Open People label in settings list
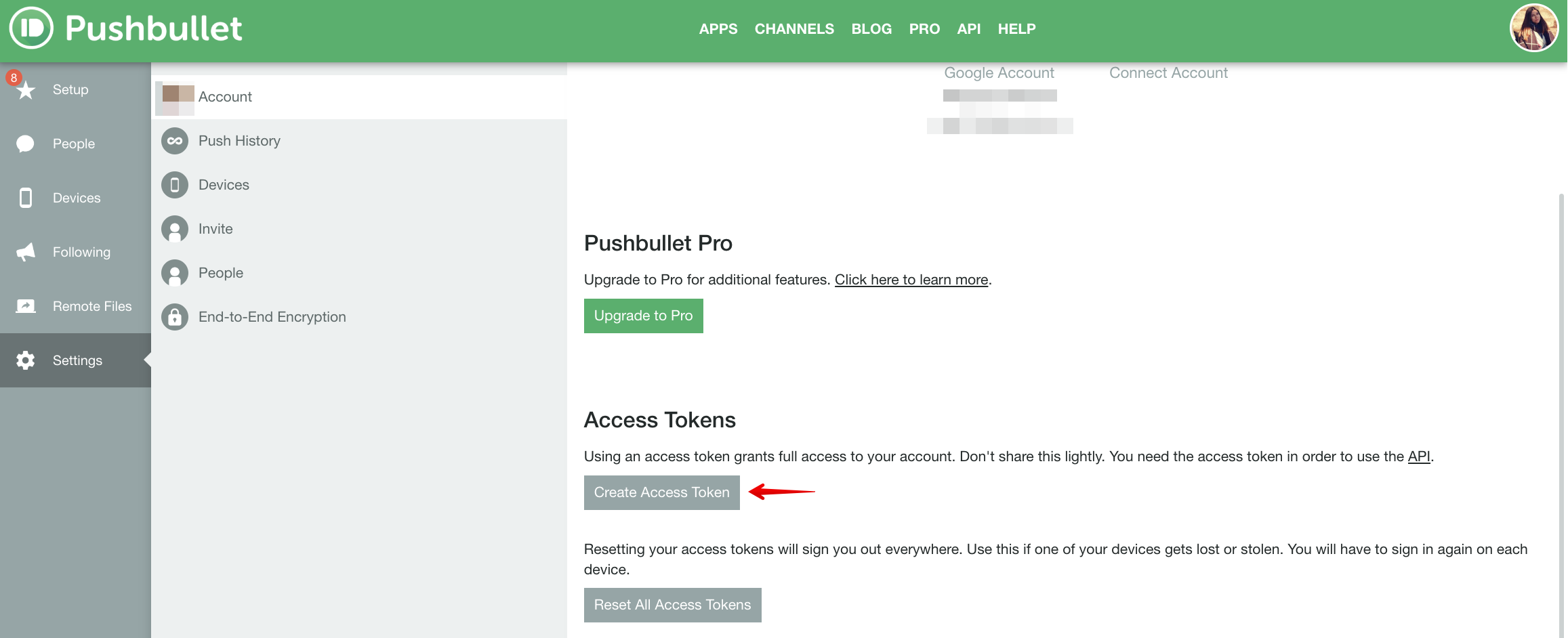The height and width of the screenshot is (638, 1568). pos(221,273)
